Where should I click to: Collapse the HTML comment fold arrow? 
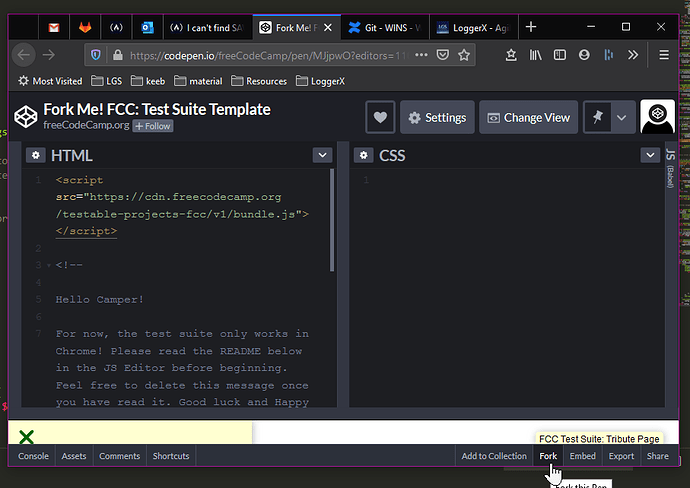(49, 265)
